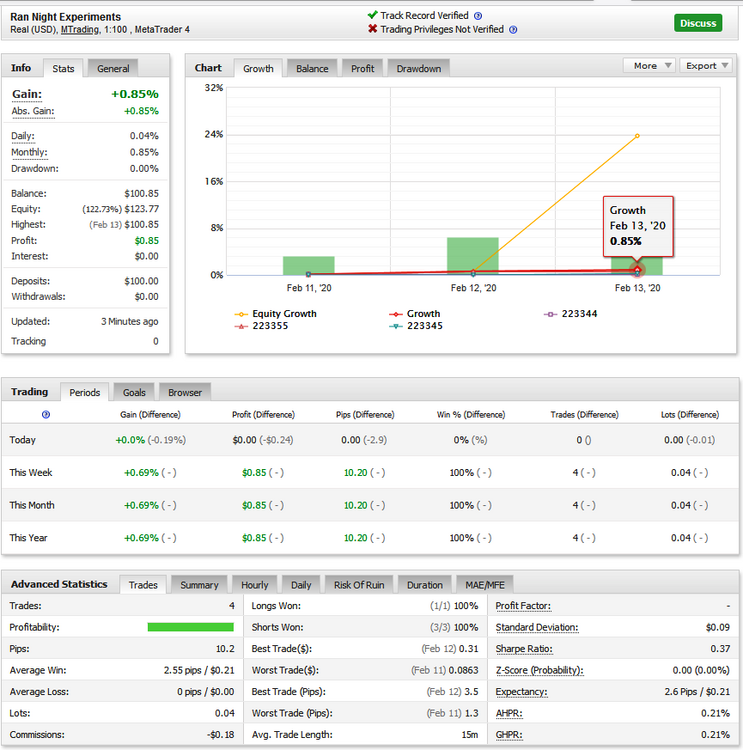743x750 pixels.
Task: Click the Ran Night Experiments title
Action: [x=66, y=17]
